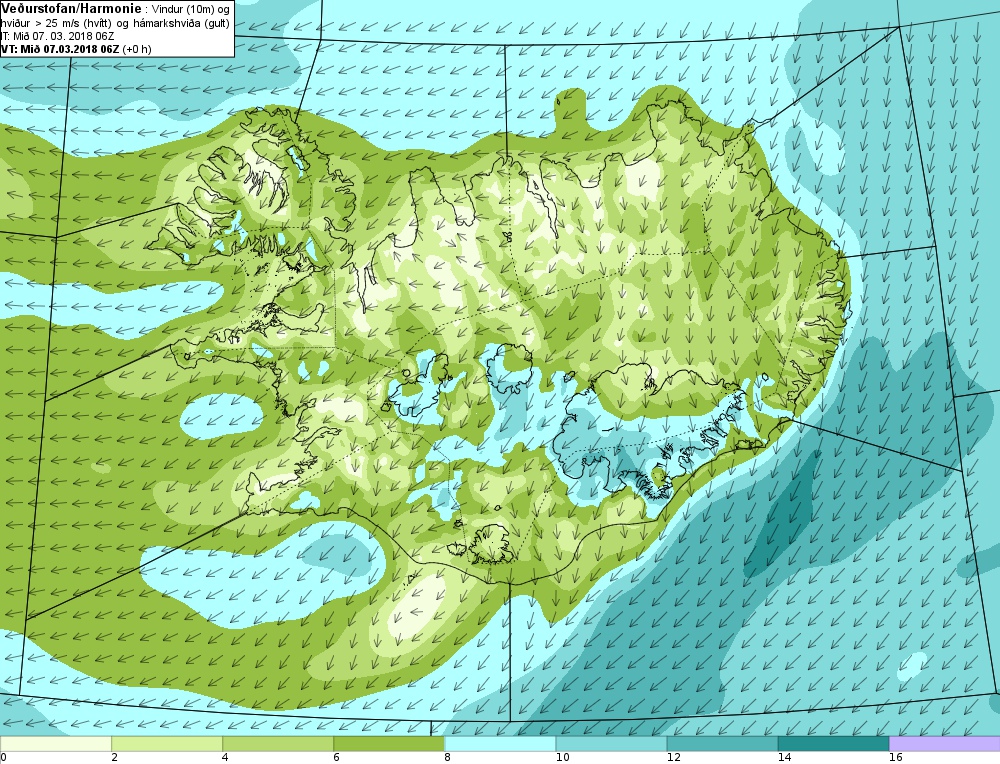Click the legend scale label 14

[x=784, y=757]
